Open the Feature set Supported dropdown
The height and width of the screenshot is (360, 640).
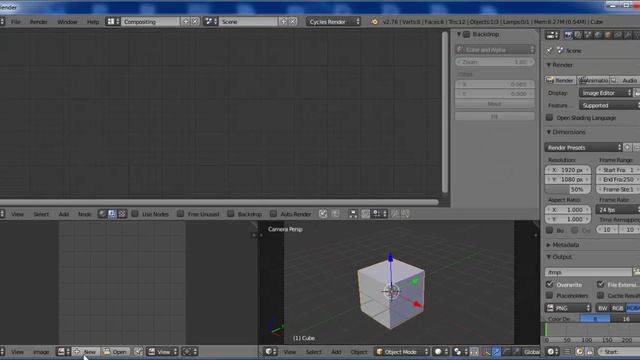(x=609, y=105)
